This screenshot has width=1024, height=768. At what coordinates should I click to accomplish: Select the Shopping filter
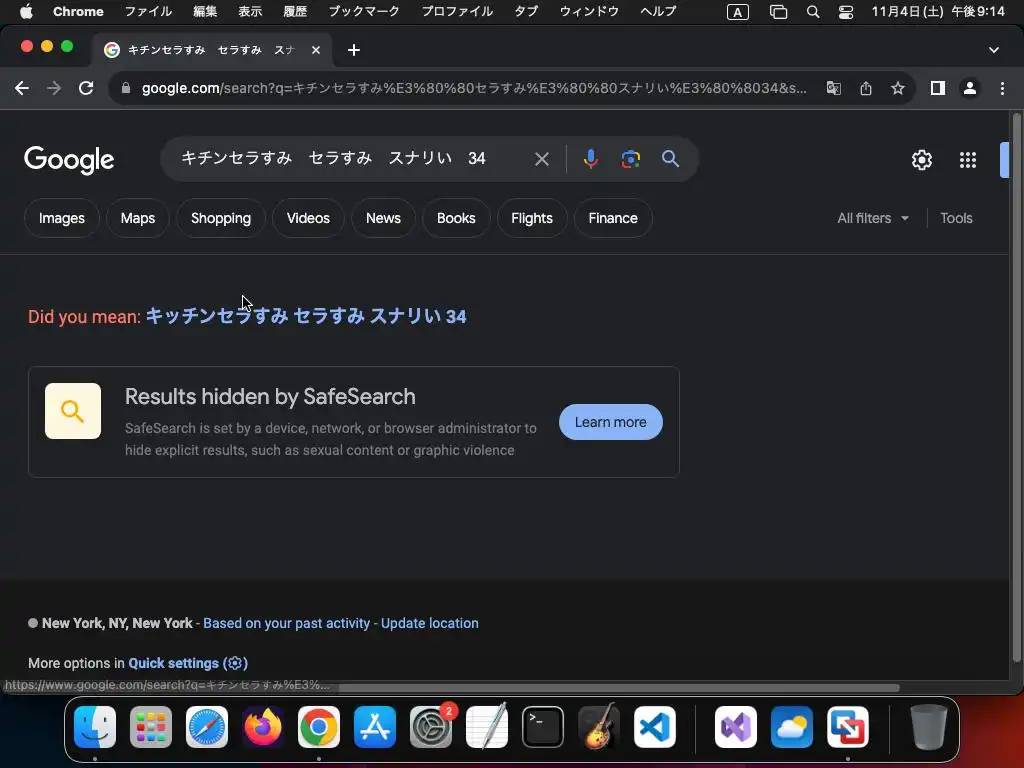[221, 218]
